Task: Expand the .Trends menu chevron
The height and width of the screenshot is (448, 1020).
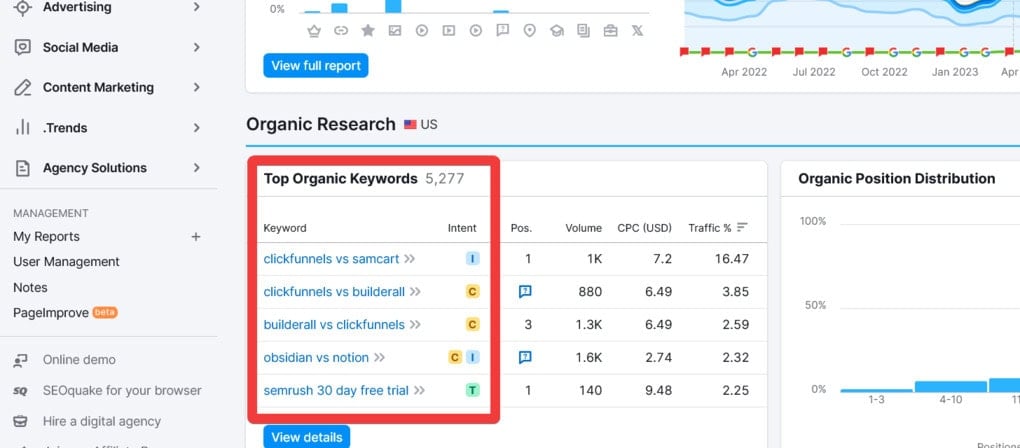Action: coord(196,127)
